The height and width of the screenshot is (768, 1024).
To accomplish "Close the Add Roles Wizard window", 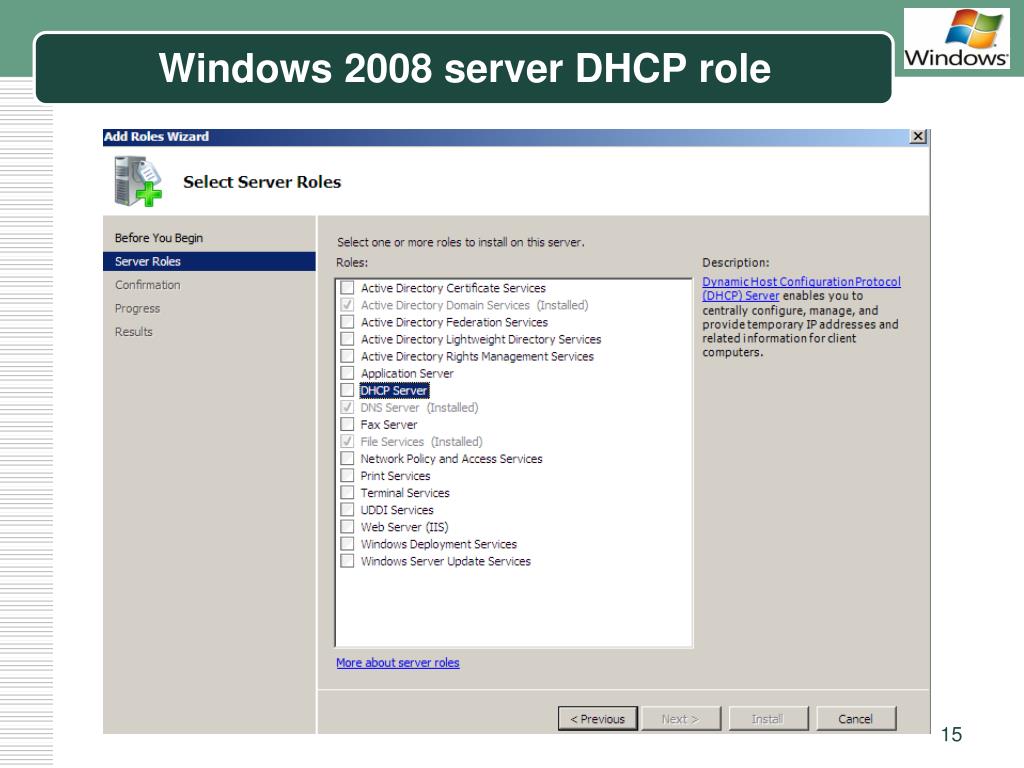I will pyautogui.click(x=918, y=136).
